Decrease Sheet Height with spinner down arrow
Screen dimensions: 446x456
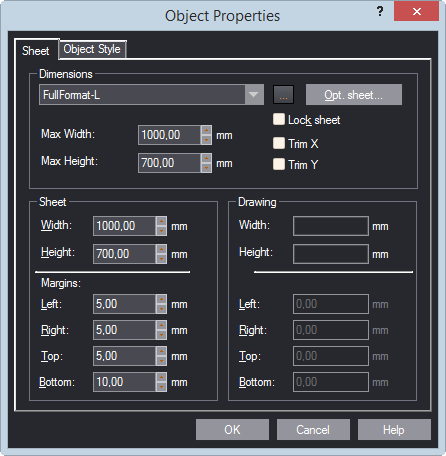pos(161,259)
